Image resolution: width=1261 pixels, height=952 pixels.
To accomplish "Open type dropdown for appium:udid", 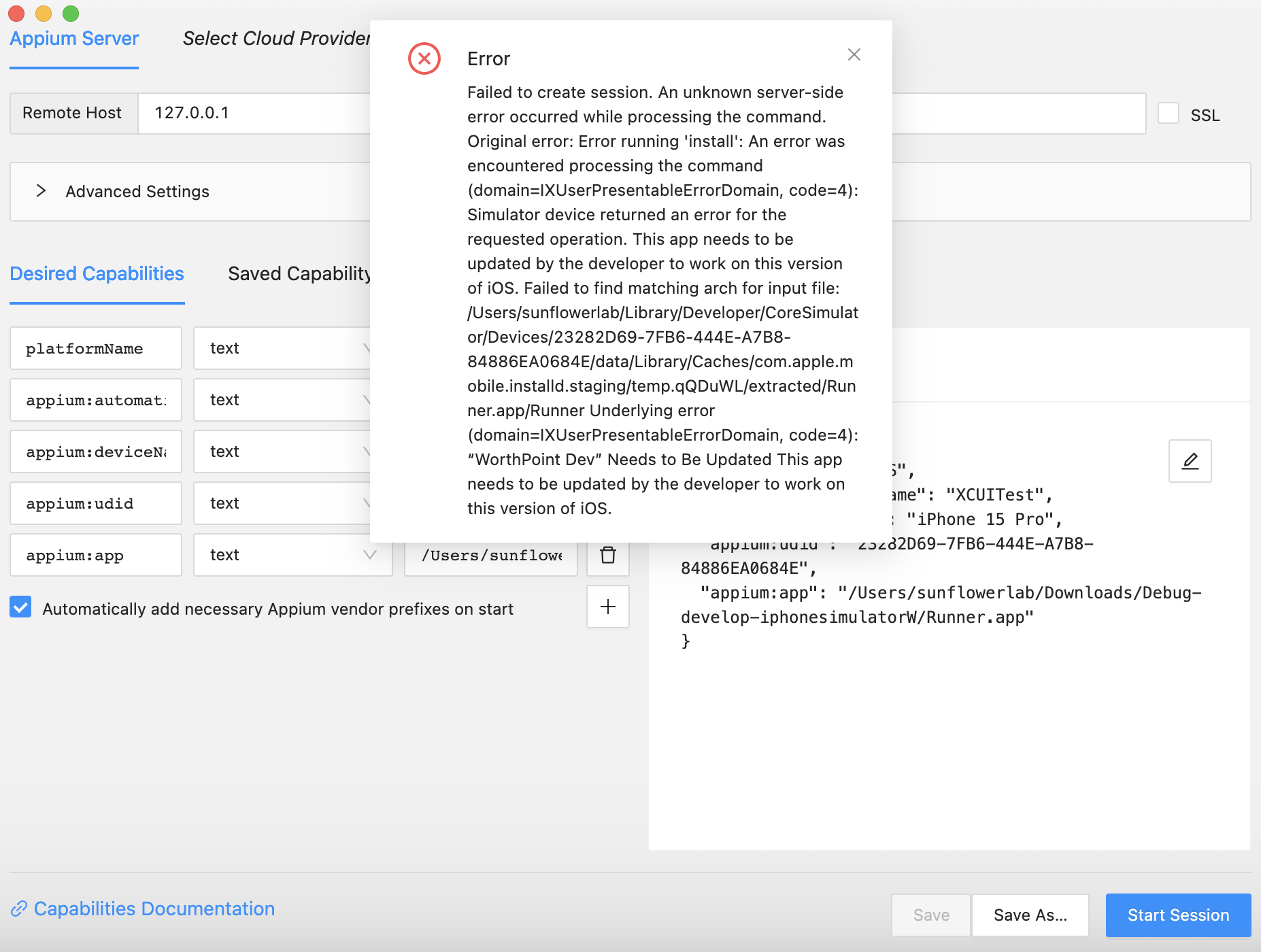I will click(282, 503).
